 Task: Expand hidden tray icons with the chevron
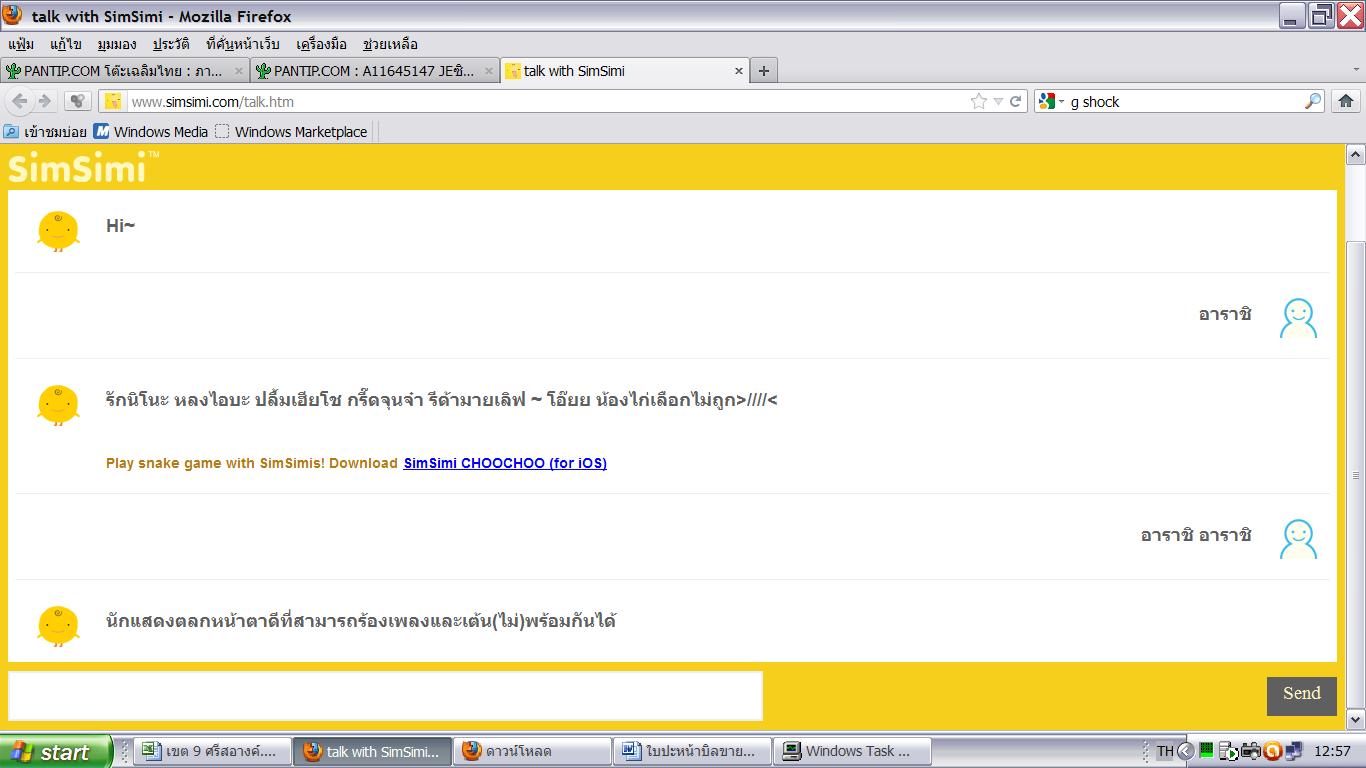[1186, 751]
